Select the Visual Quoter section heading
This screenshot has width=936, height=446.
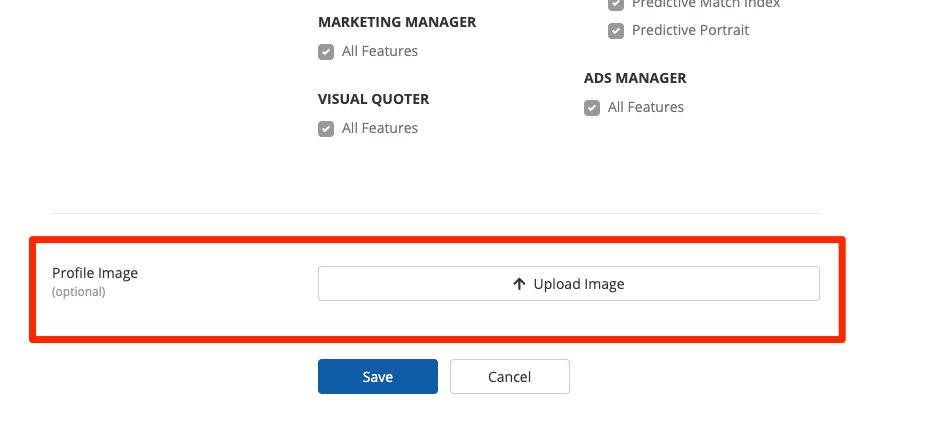click(373, 99)
